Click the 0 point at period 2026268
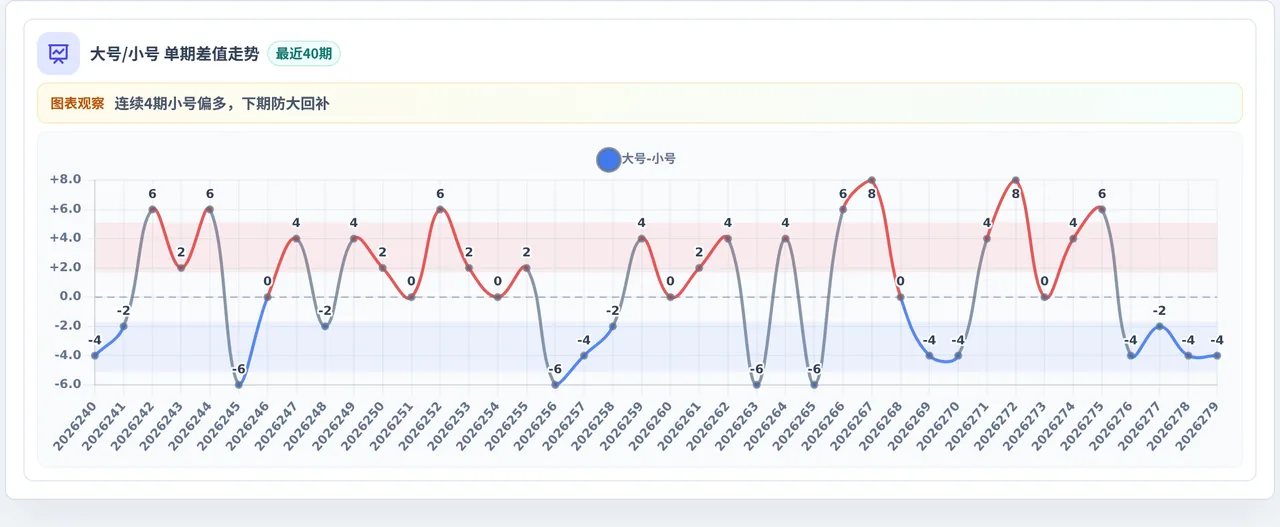 (x=900, y=297)
